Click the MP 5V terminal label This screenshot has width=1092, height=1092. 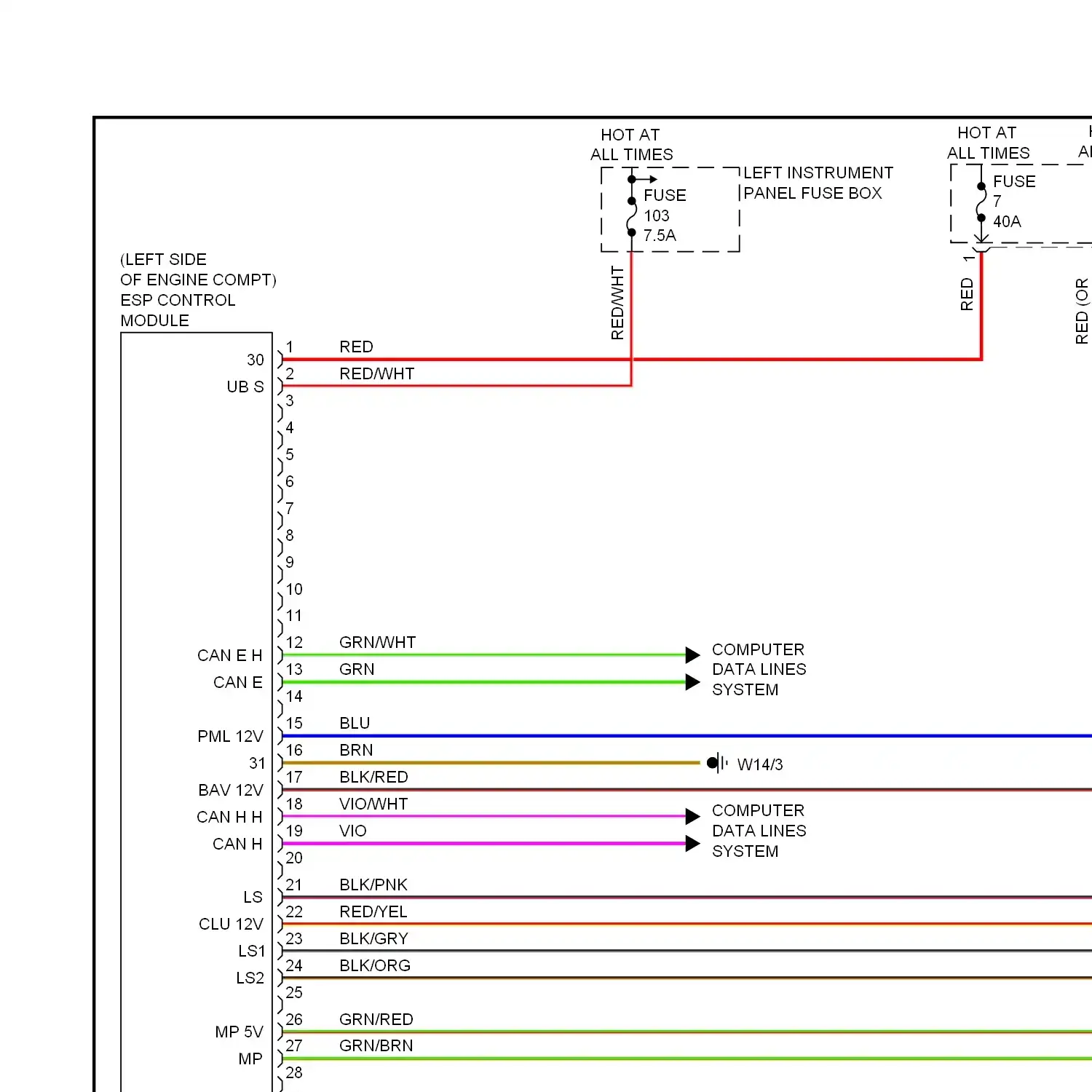239,1032
